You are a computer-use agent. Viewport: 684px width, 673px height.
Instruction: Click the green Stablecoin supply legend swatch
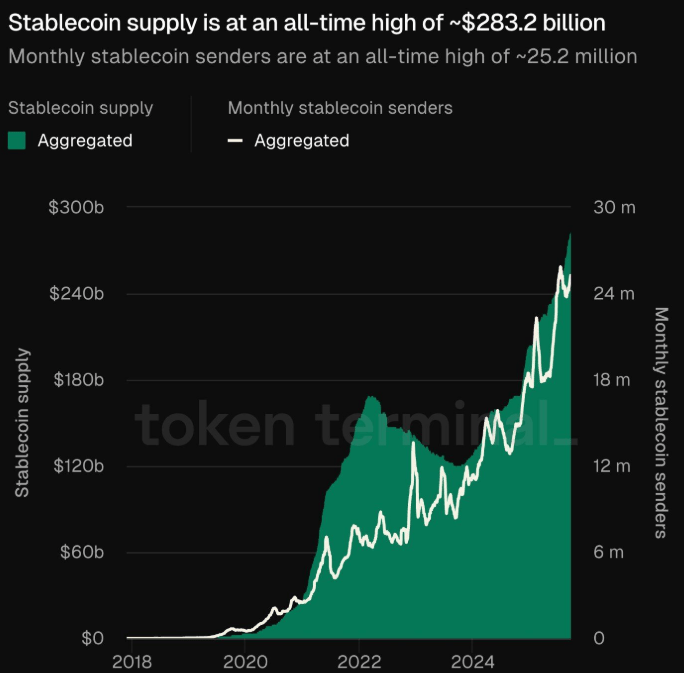pyautogui.click(x=17, y=141)
